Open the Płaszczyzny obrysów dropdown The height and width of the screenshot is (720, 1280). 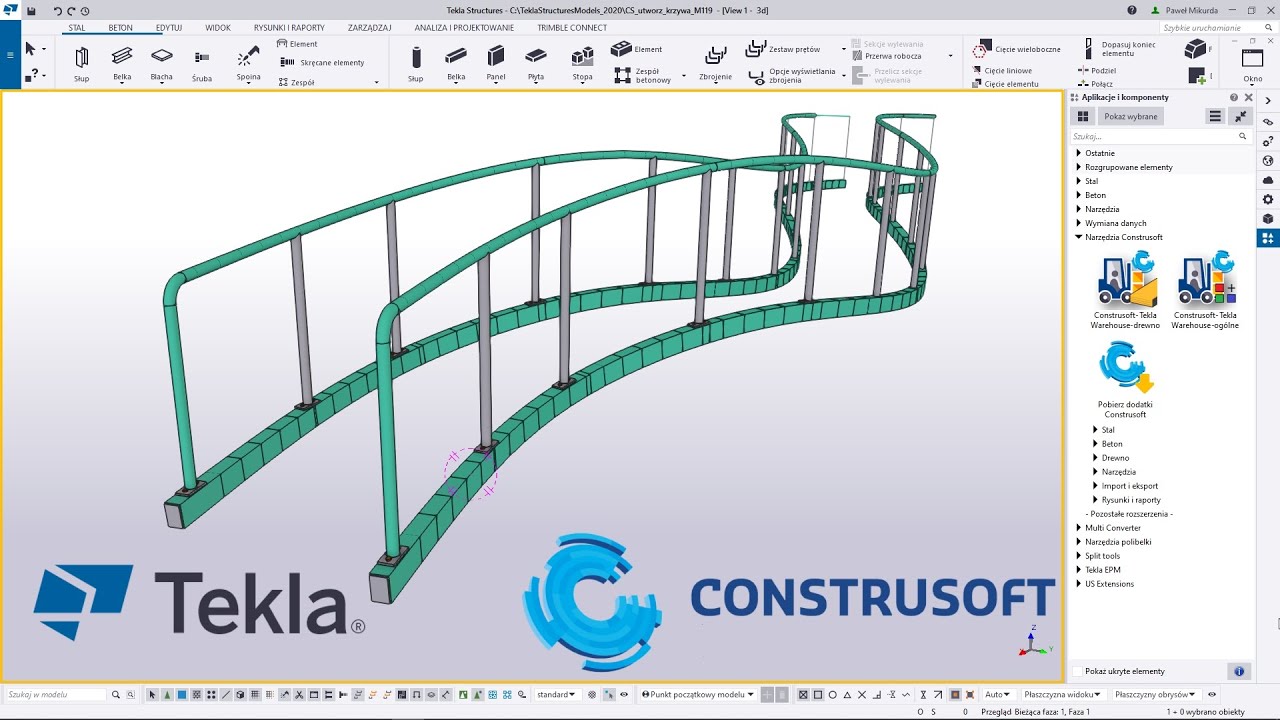click(x=1155, y=694)
